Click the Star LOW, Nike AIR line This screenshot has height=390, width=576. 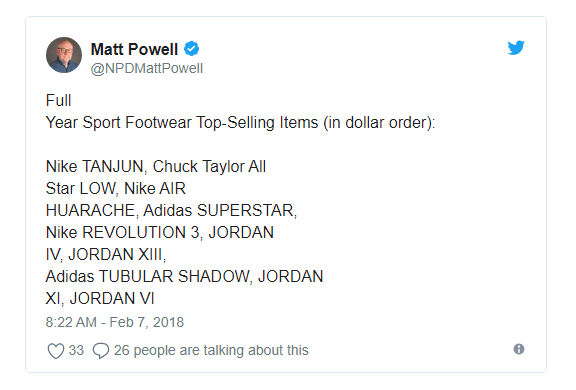pyautogui.click(x=116, y=188)
